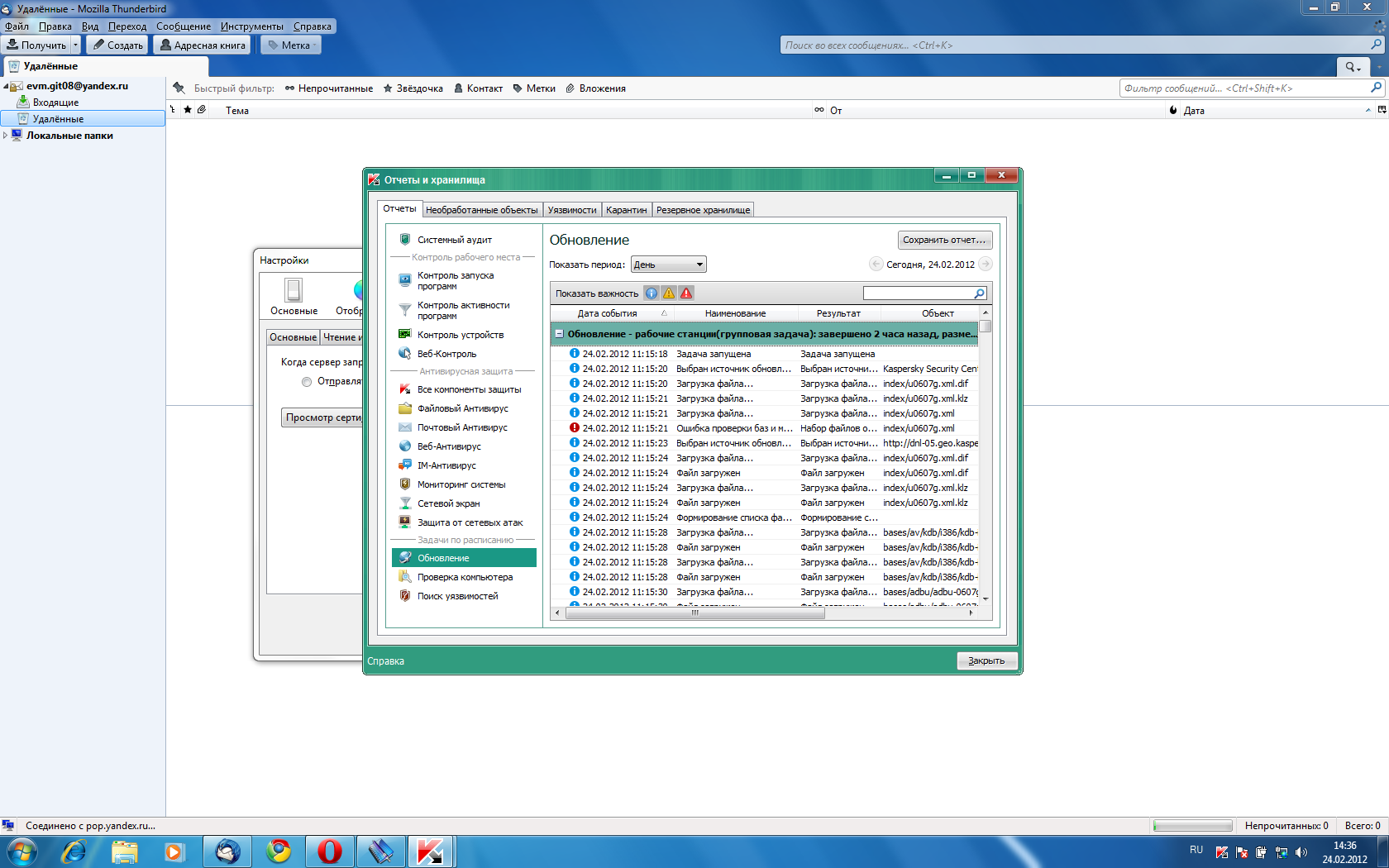
Task: Collapse the Обновление group task row
Action: click(560, 334)
